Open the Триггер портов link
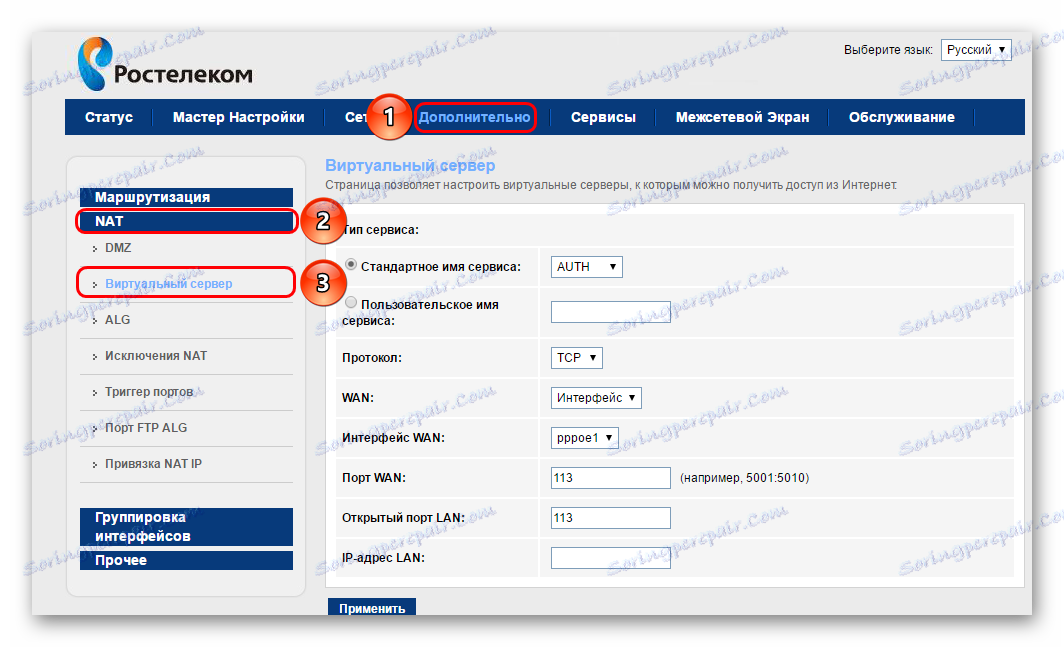The height and width of the screenshot is (647, 1064). pos(149,392)
